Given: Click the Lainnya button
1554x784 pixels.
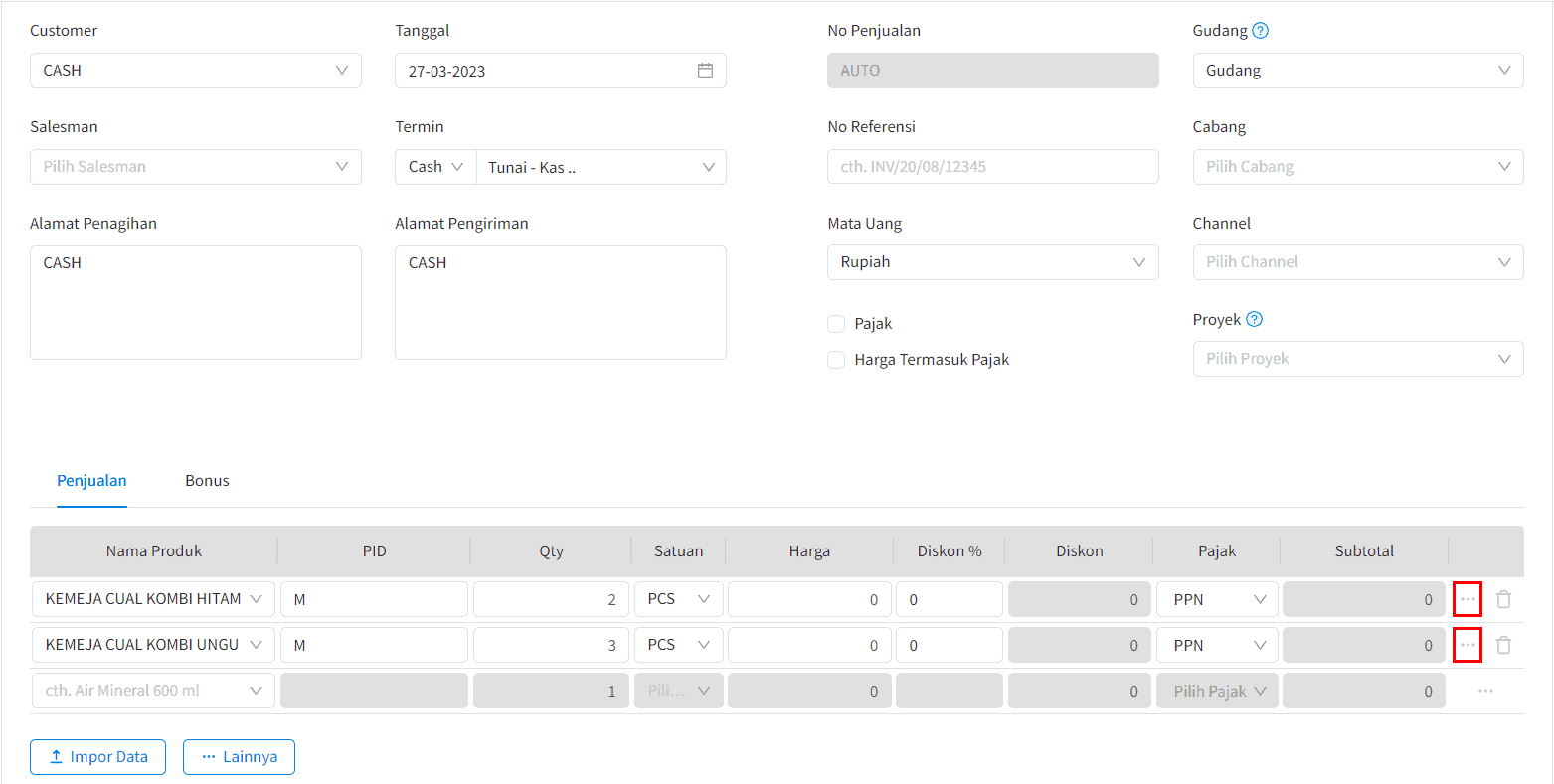Looking at the screenshot, I should click(239, 757).
